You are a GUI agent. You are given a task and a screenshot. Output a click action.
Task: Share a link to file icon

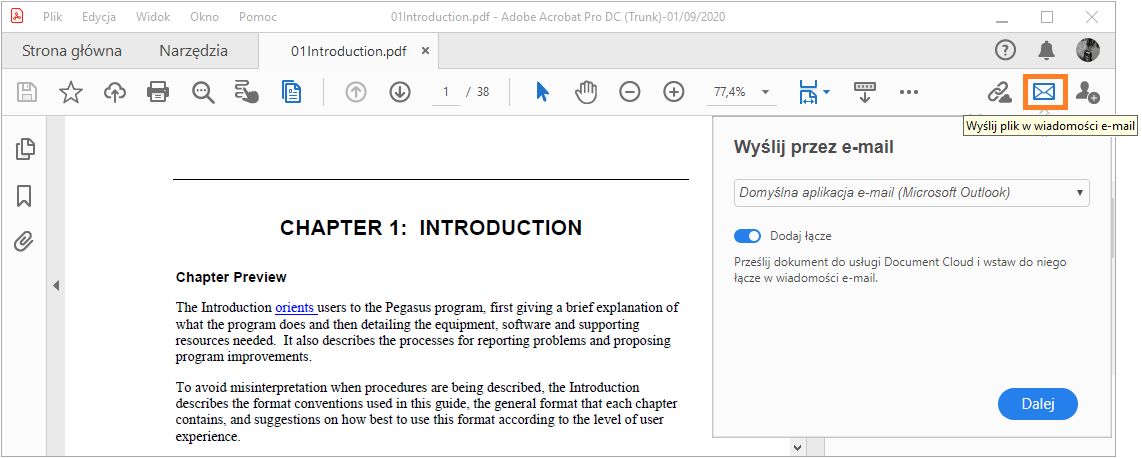pos(999,92)
